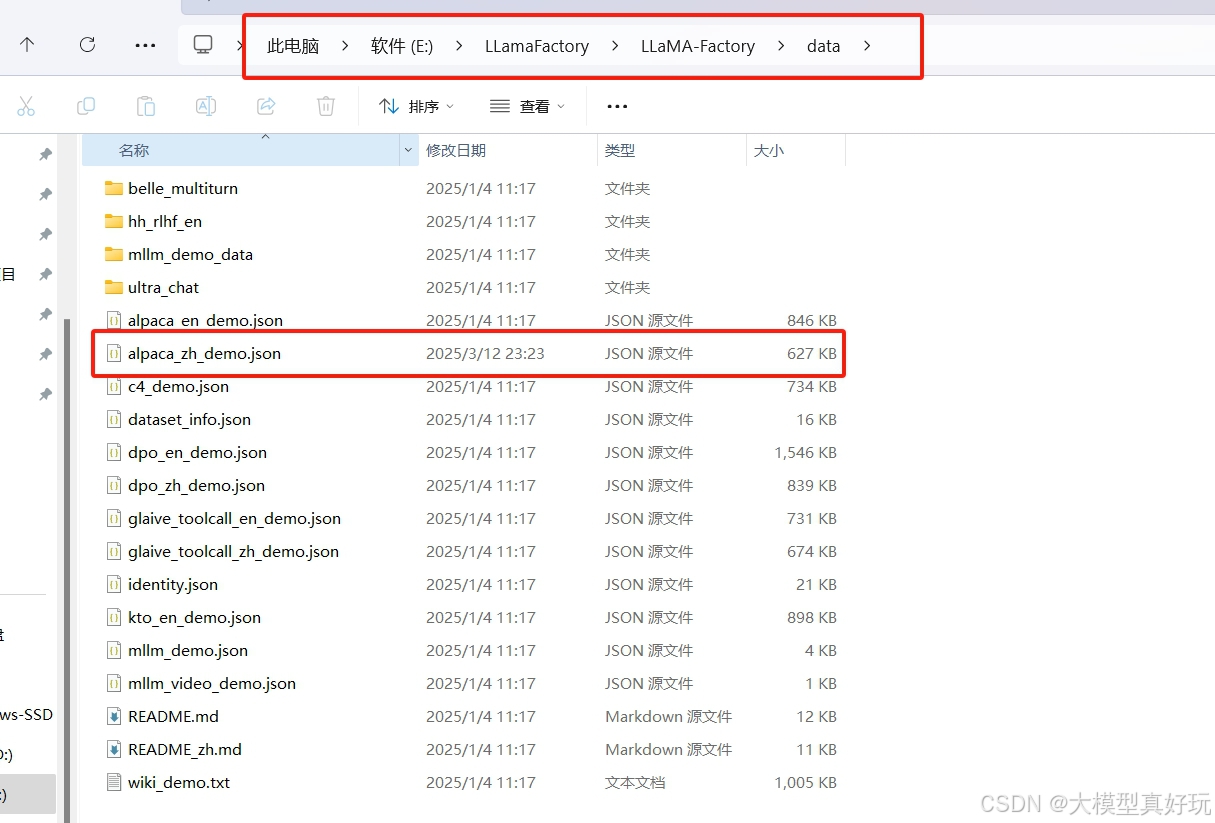1215x823 pixels.
Task: Click the 文件夹 type cell of hh_rlhf_en
Action: (628, 221)
